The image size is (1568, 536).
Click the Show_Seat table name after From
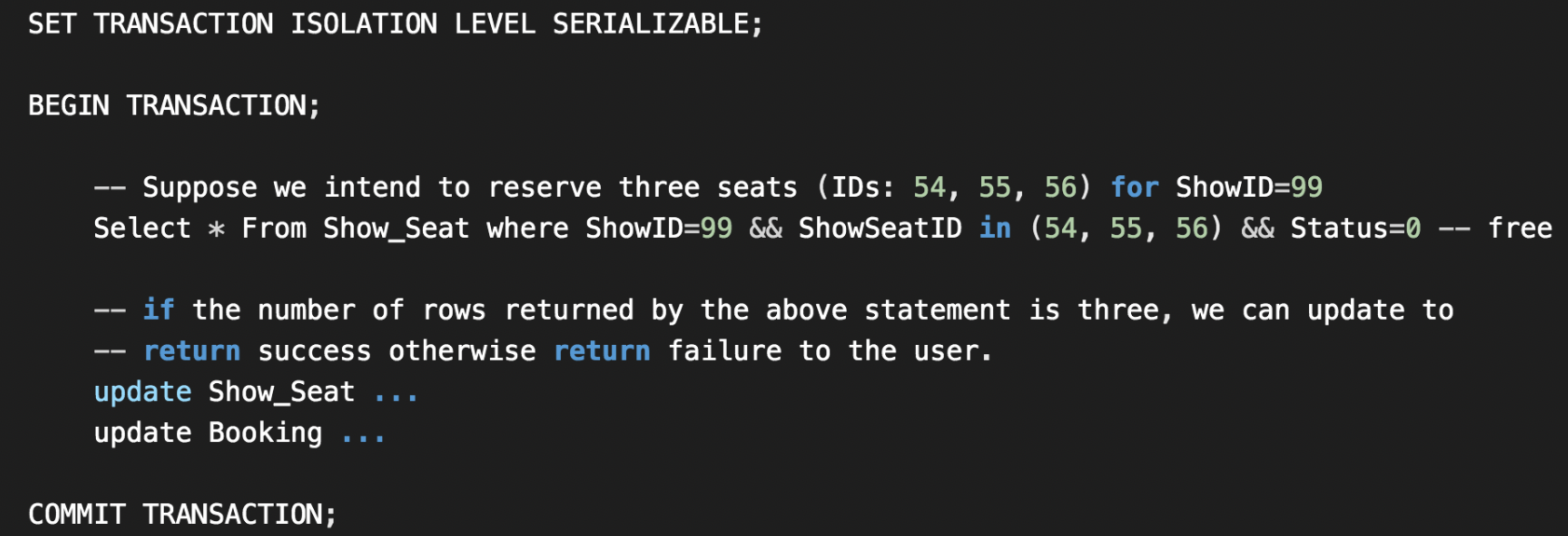[x=397, y=228]
